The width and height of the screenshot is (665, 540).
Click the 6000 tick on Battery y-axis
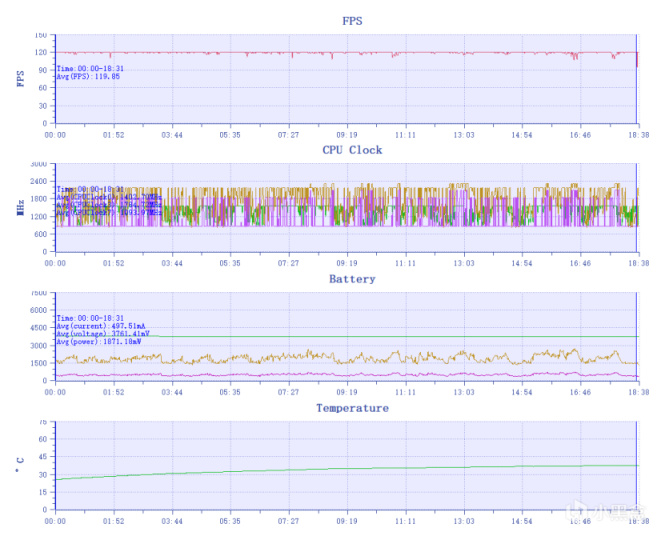39,311
